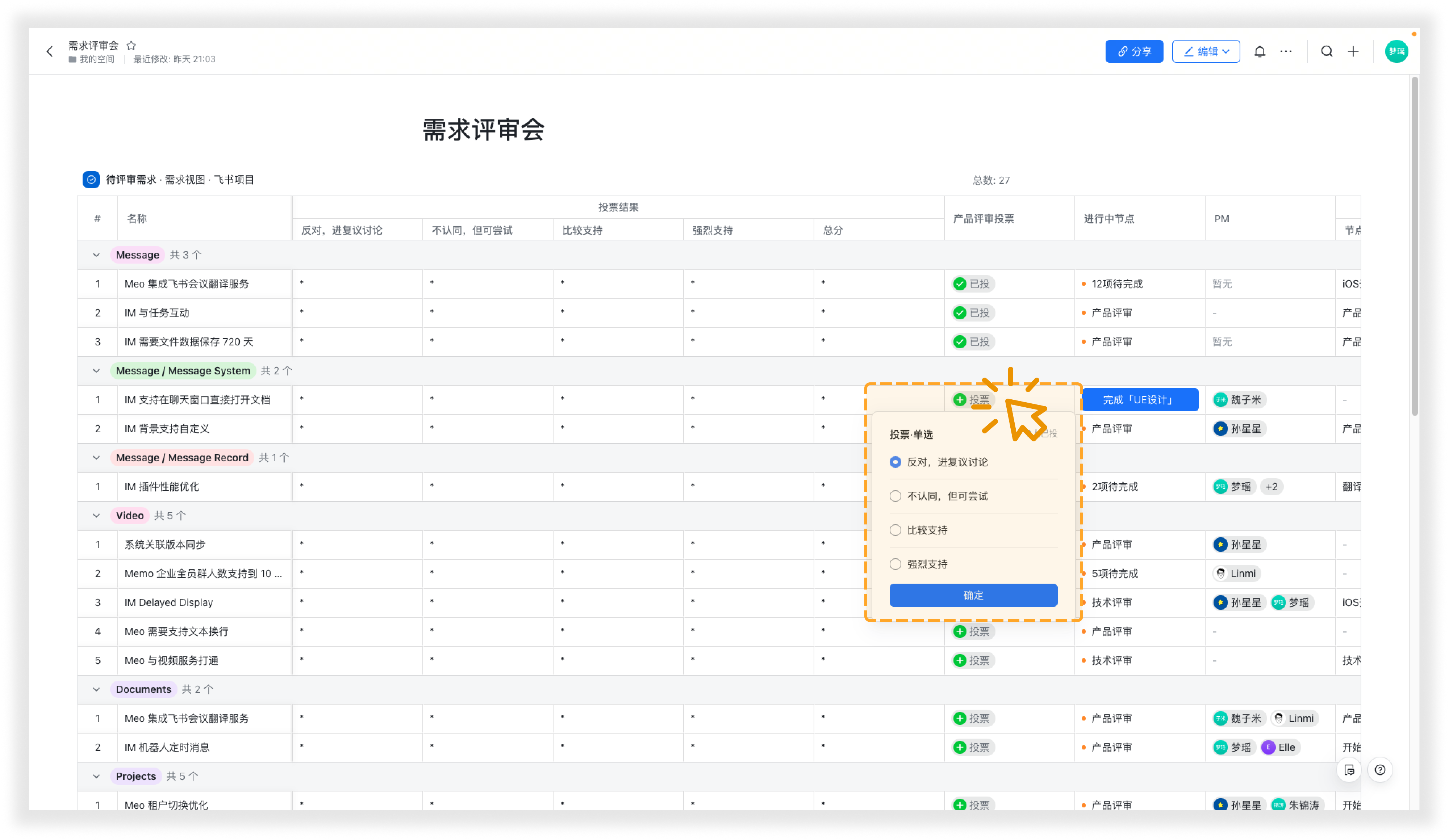The height and width of the screenshot is (840, 1449).
Task: Go back using the left arrow
Action: 50,52
